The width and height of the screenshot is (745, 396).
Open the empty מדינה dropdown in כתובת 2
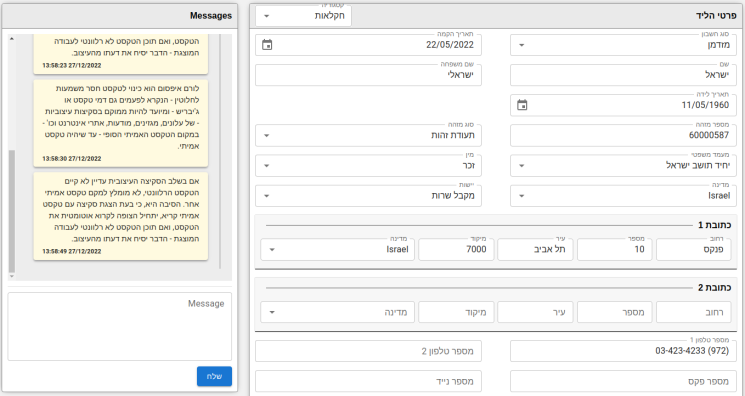(x=337, y=312)
